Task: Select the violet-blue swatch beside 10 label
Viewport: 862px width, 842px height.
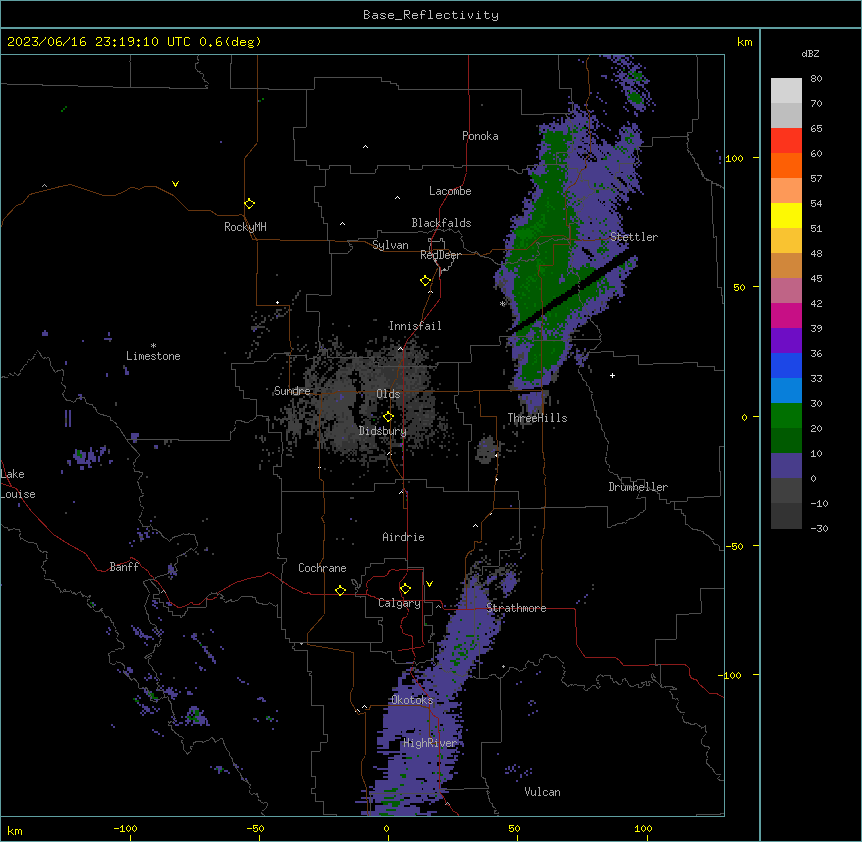Action: click(x=786, y=466)
